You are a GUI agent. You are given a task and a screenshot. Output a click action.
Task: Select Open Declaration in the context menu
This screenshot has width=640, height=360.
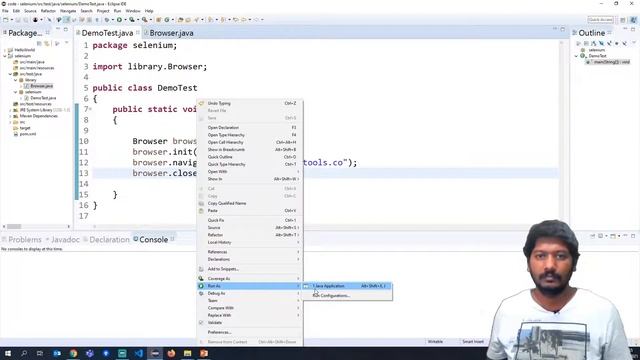coord(250,128)
